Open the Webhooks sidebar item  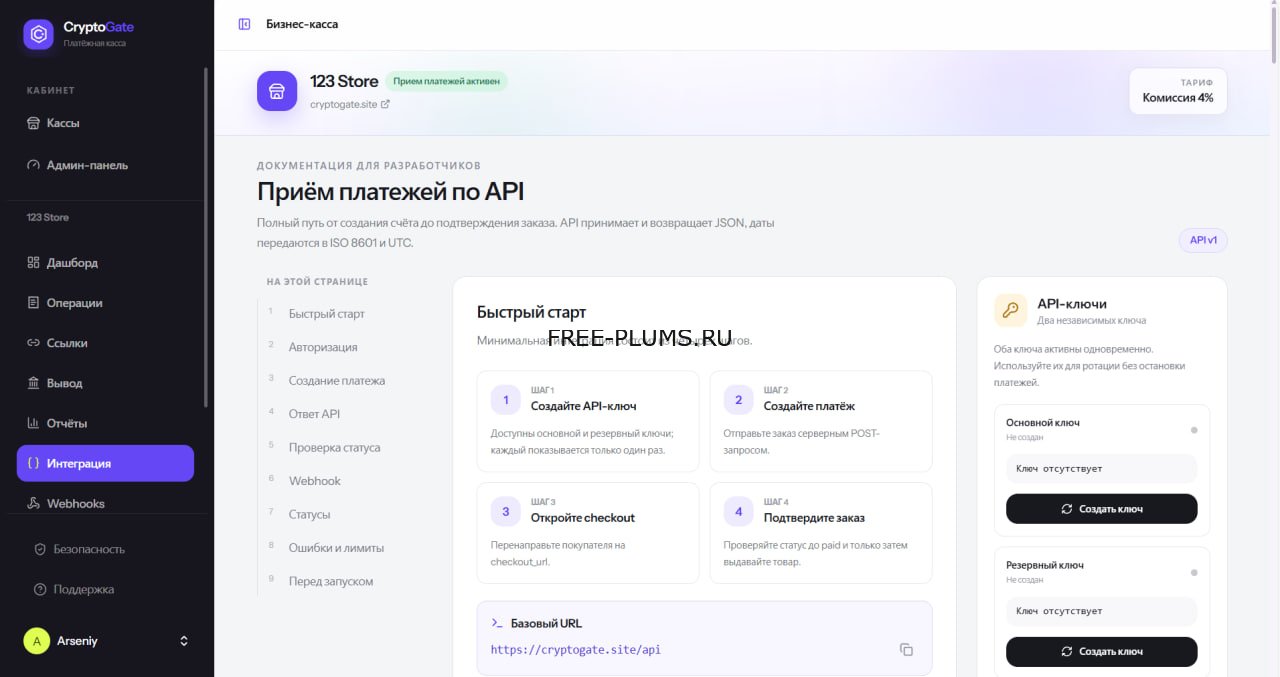tap(105, 503)
